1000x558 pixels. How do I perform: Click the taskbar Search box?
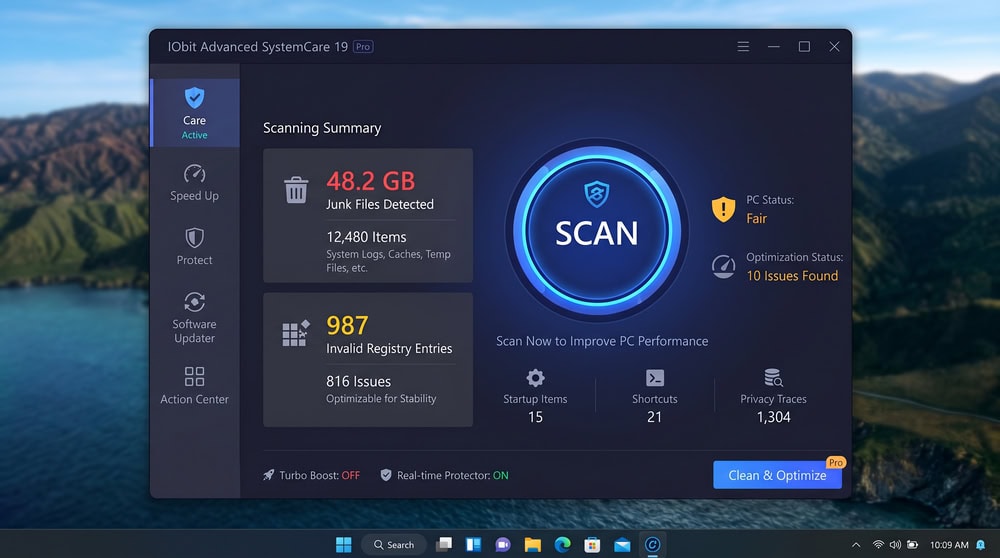pos(394,545)
